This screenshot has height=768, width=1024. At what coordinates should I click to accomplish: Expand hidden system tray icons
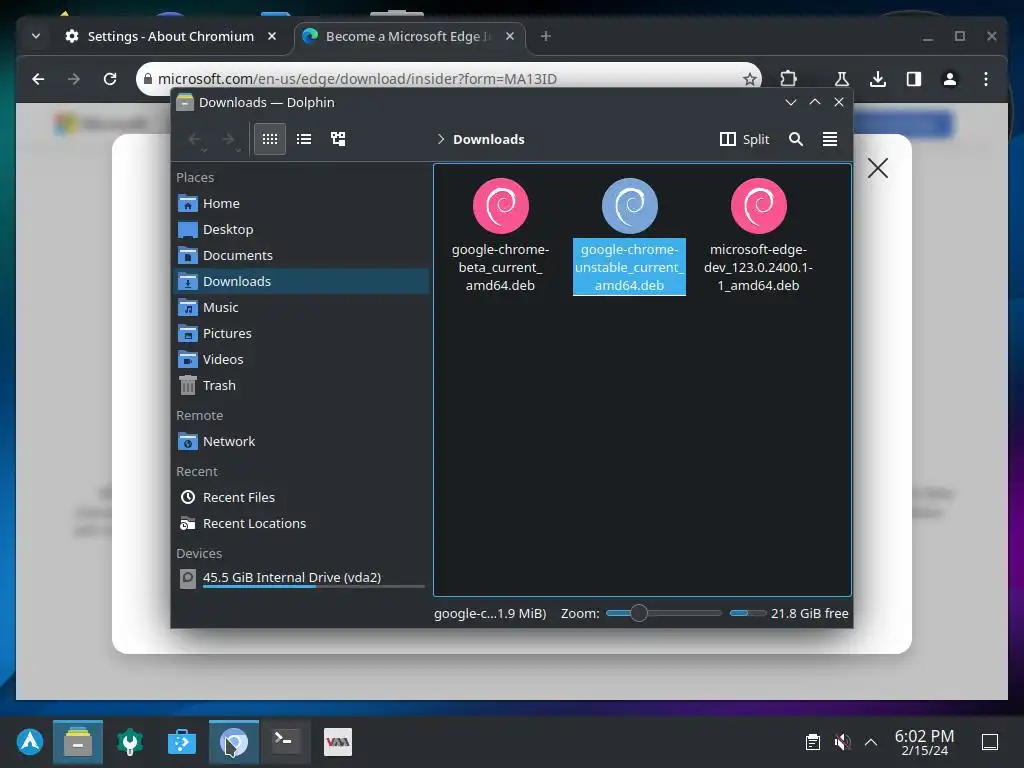pyautogui.click(x=871, y=742)
